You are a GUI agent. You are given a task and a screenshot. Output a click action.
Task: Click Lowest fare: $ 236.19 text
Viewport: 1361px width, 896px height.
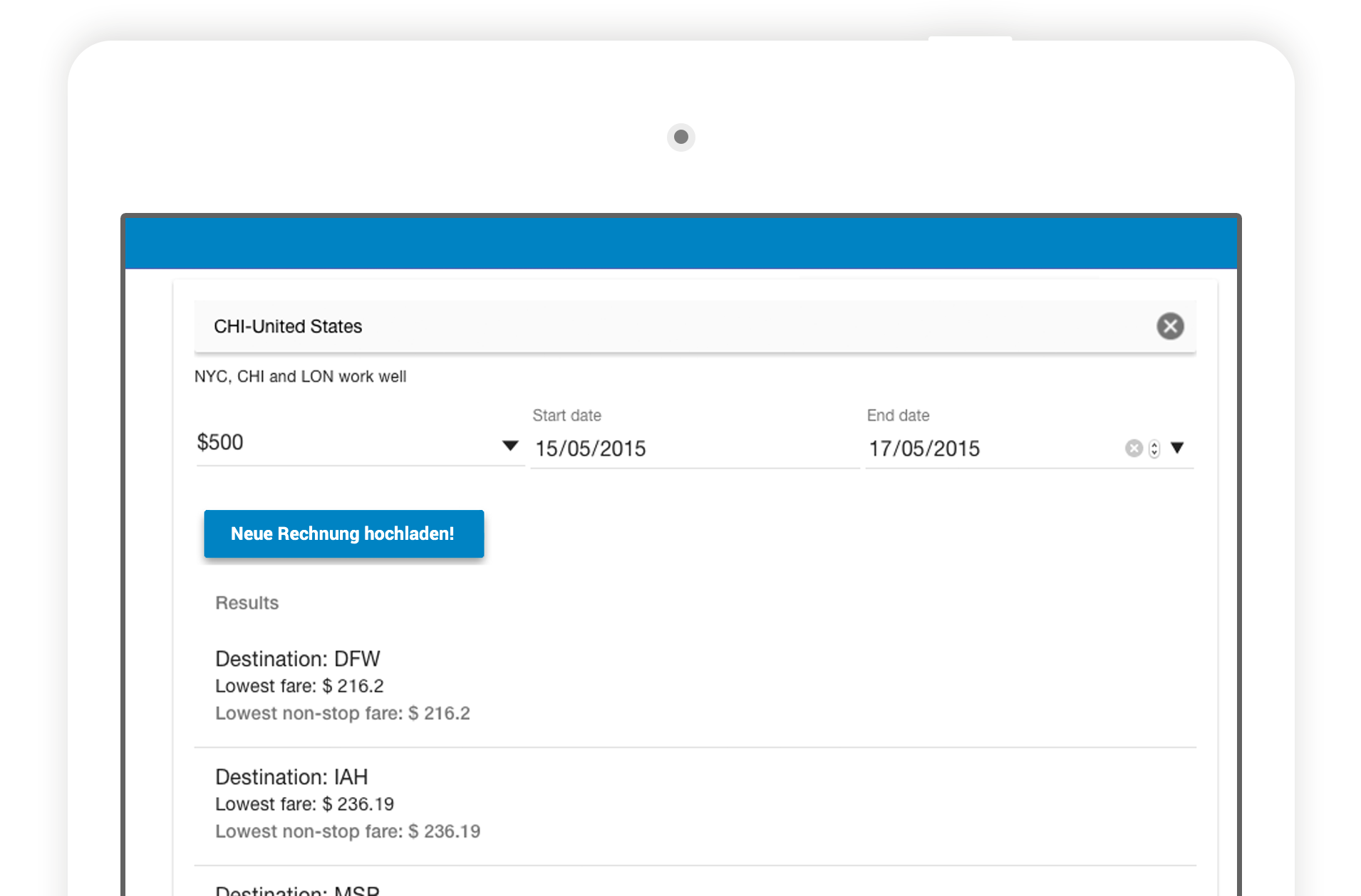click(x=304, y=804)
